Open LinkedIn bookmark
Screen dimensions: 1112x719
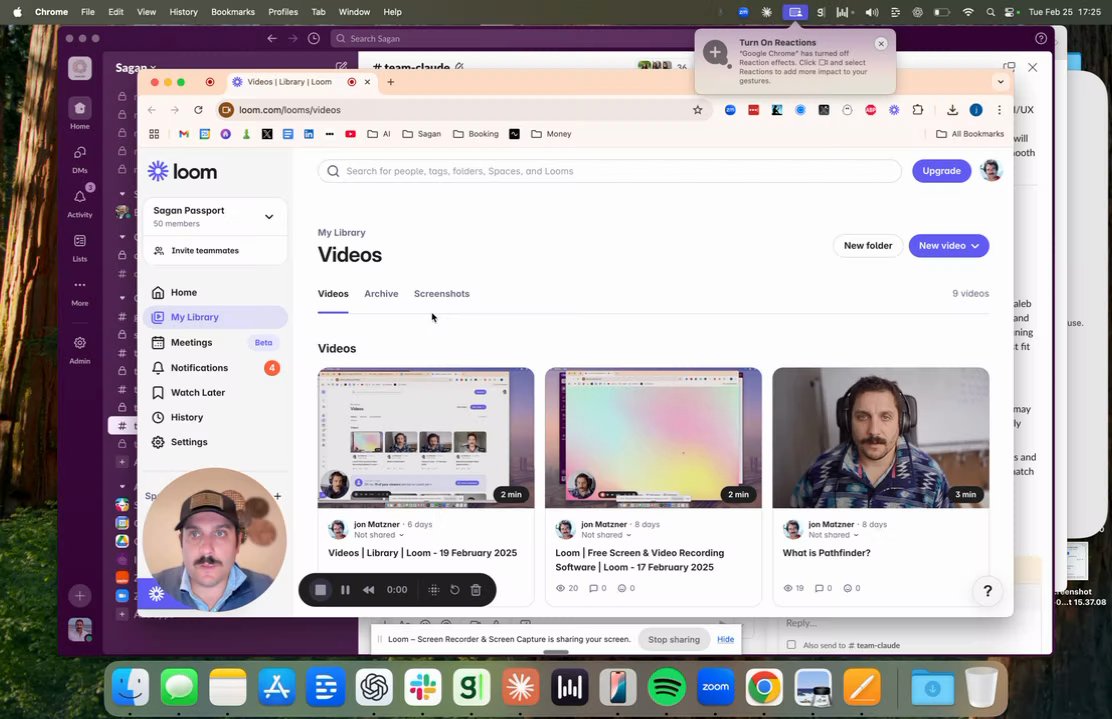click(x=308, y=134)
